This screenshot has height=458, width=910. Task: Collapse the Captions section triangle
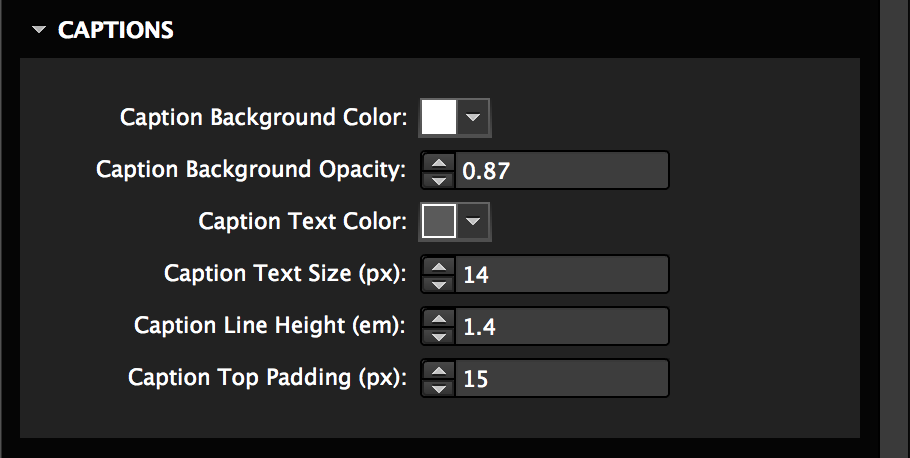[x=39, y=31]
